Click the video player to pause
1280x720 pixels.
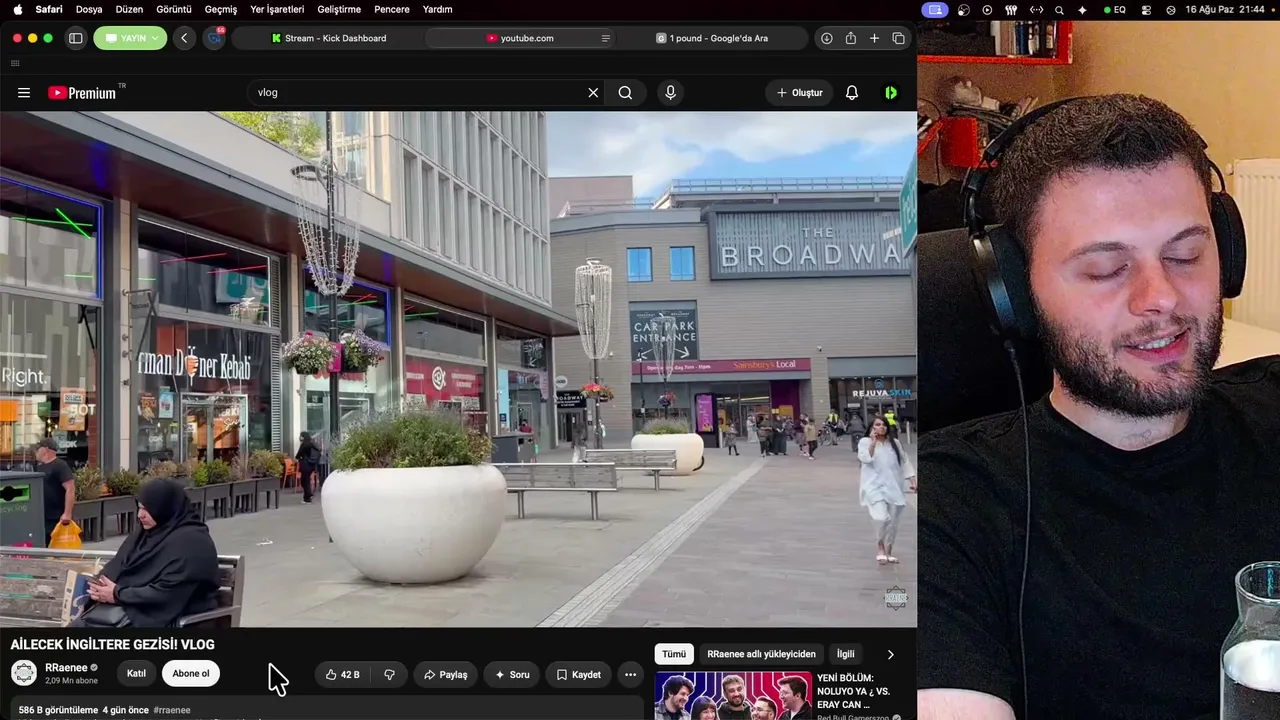458,369
